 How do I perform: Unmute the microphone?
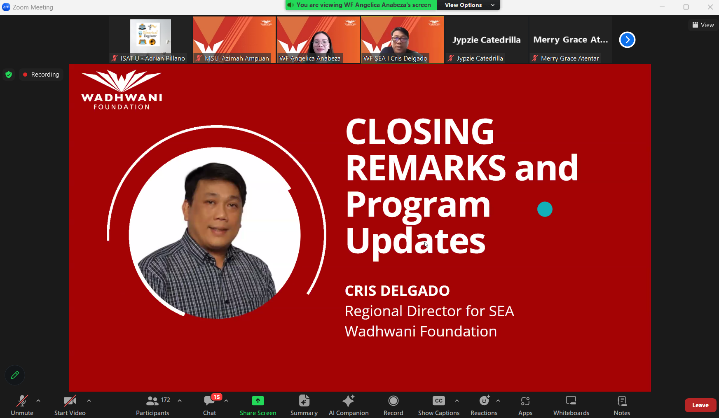22,405
